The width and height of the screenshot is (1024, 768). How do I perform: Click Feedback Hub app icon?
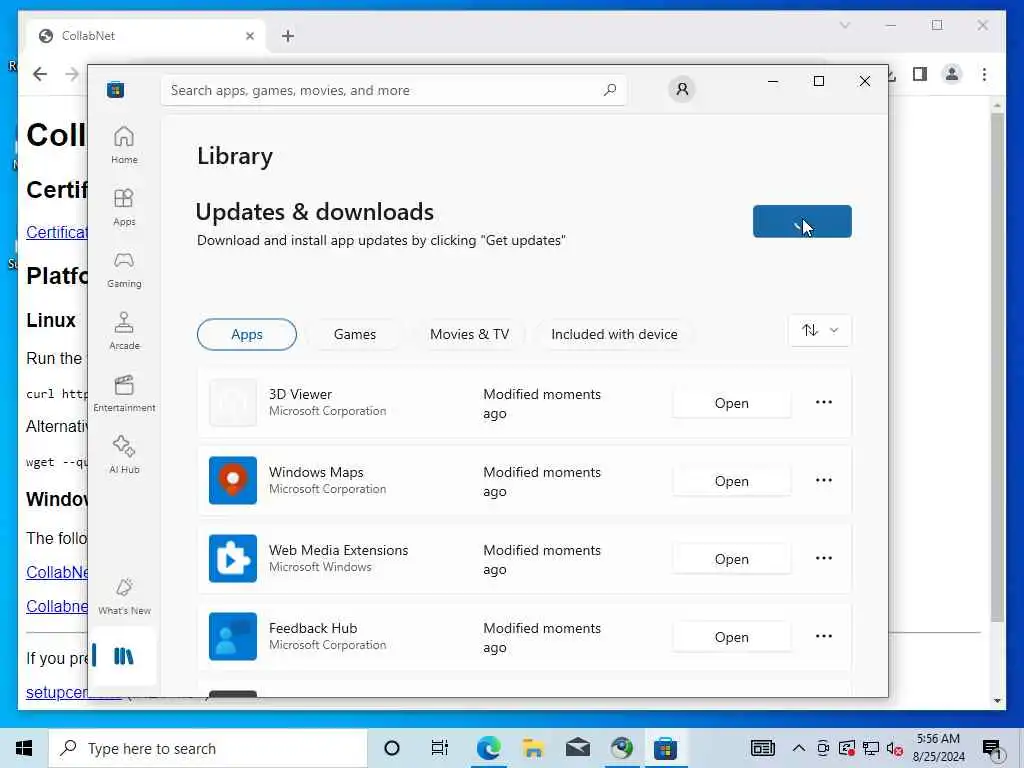[232, 636]
